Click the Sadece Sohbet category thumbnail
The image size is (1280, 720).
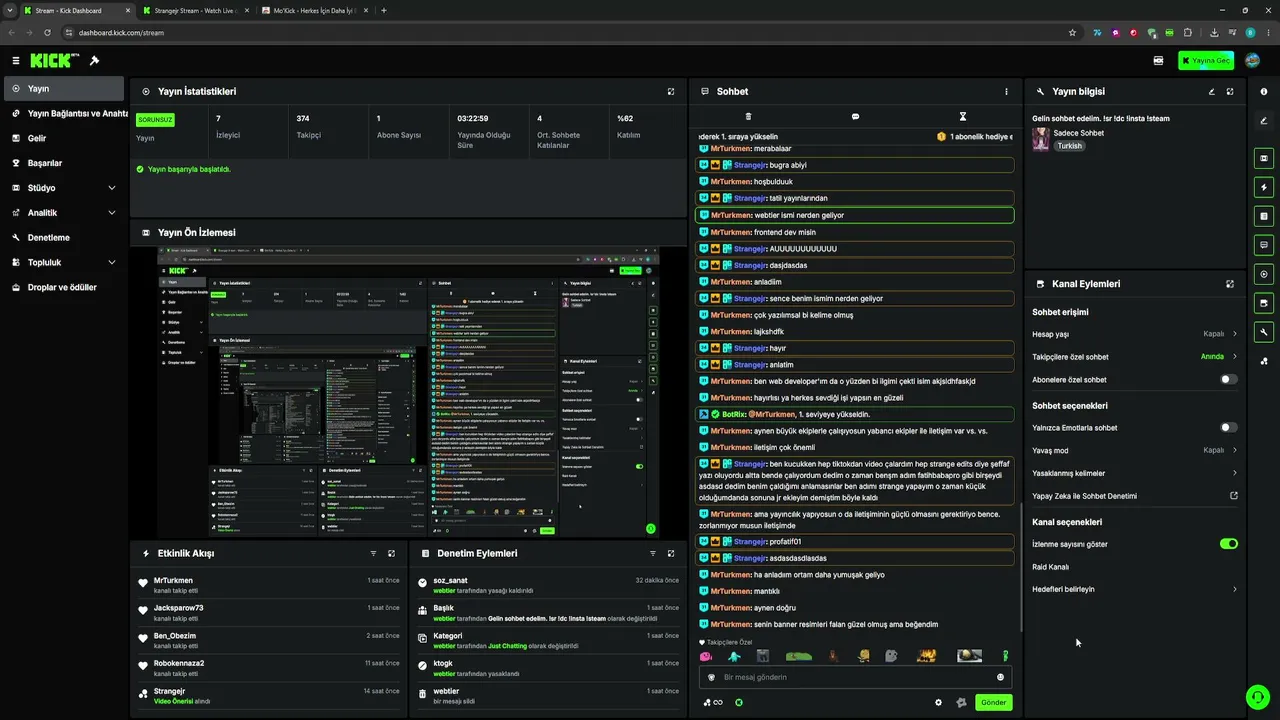[x=1041, y=139]
